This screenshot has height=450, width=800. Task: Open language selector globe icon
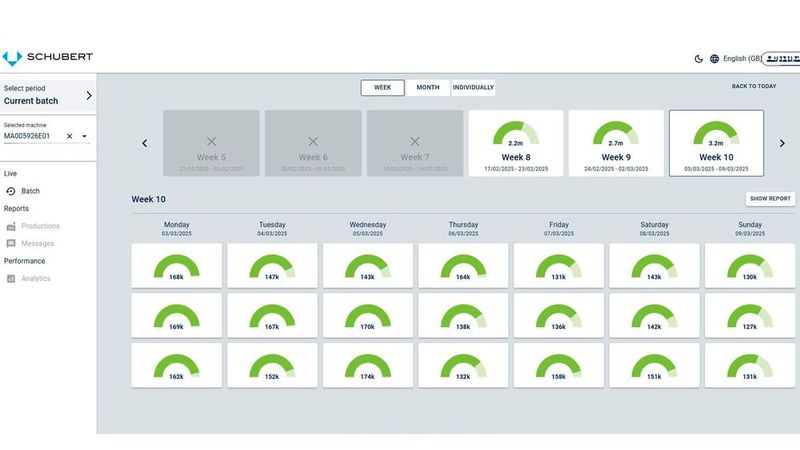click(714, 59)
